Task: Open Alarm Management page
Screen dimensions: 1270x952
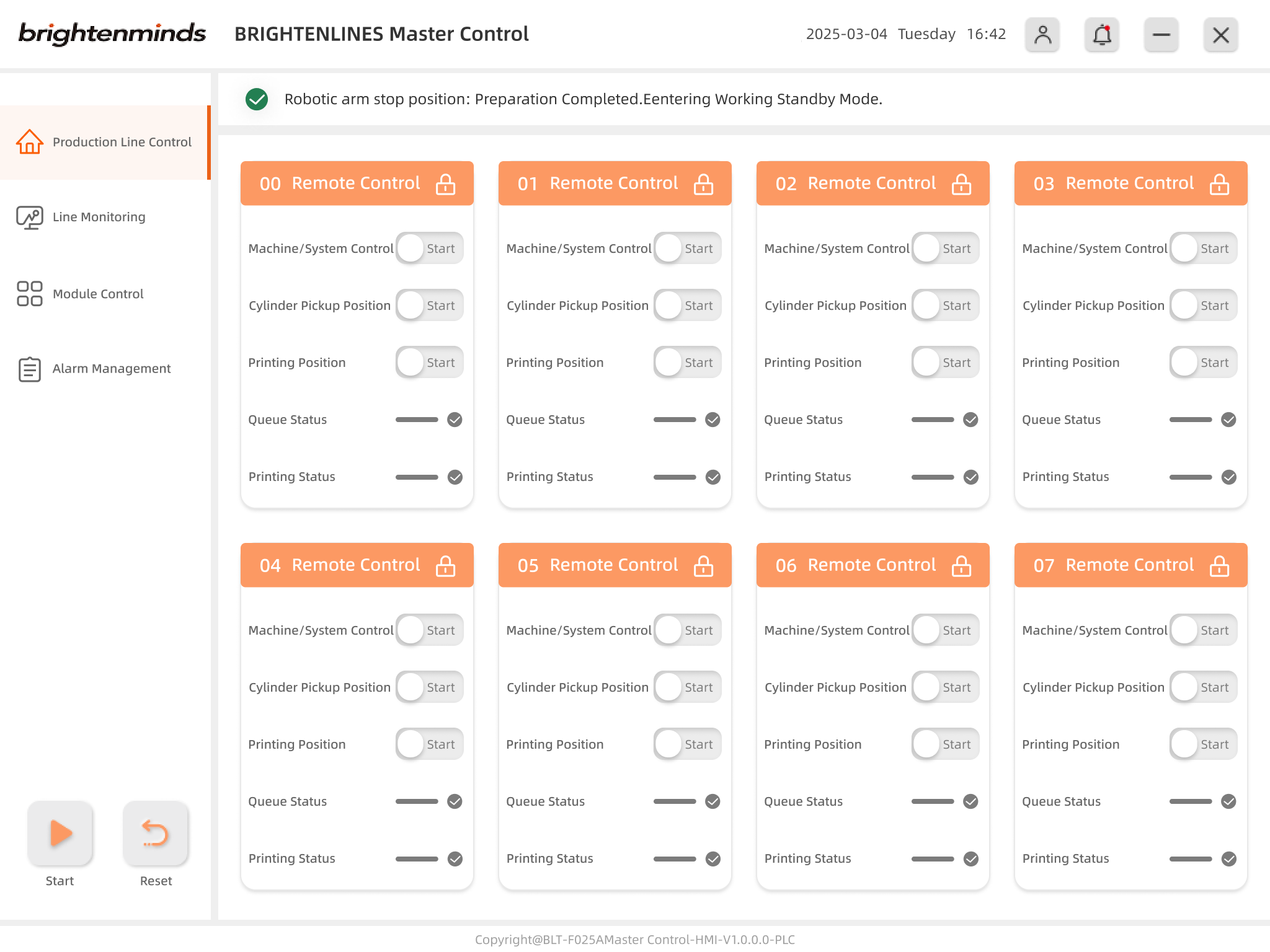Action: pos(112,368)
